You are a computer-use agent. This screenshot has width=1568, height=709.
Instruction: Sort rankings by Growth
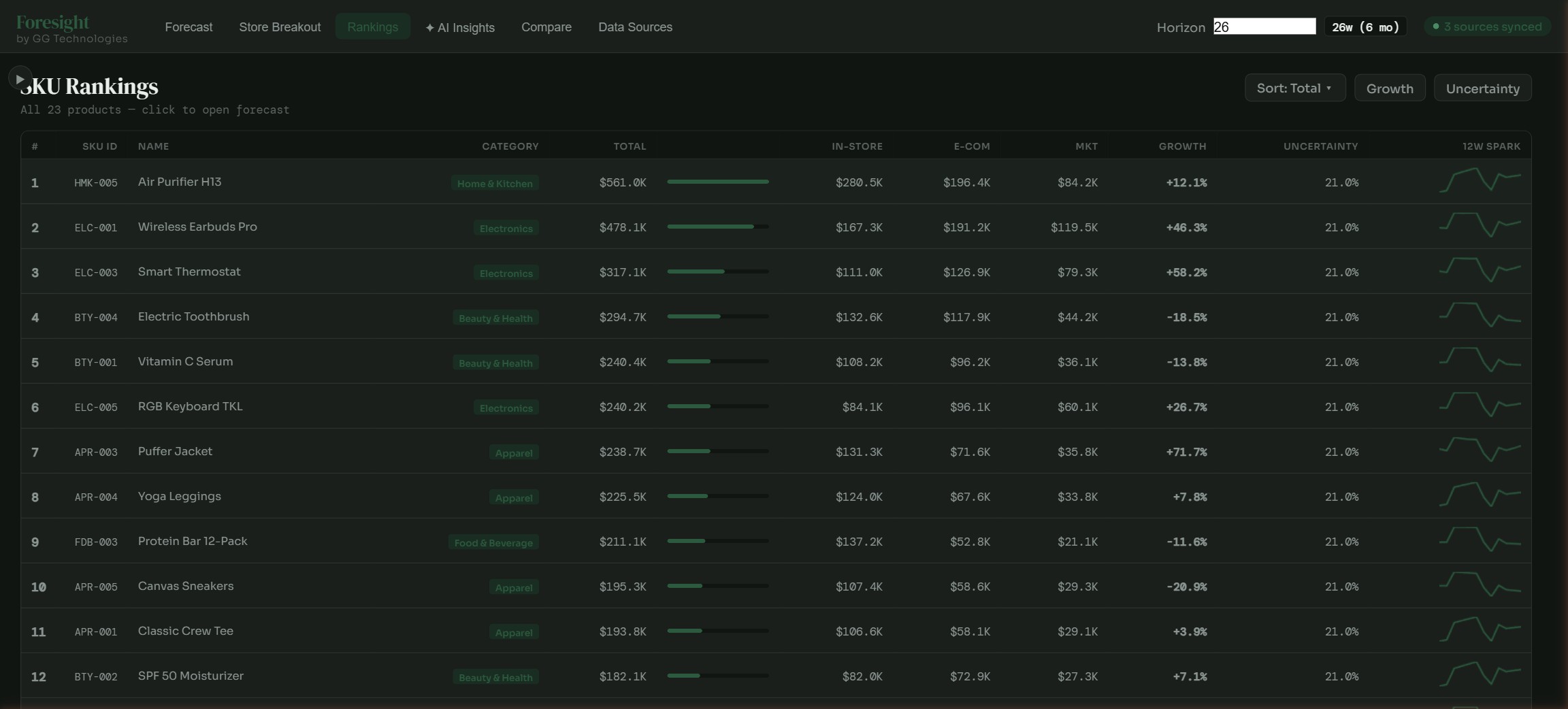click(x=1389, y=88)
